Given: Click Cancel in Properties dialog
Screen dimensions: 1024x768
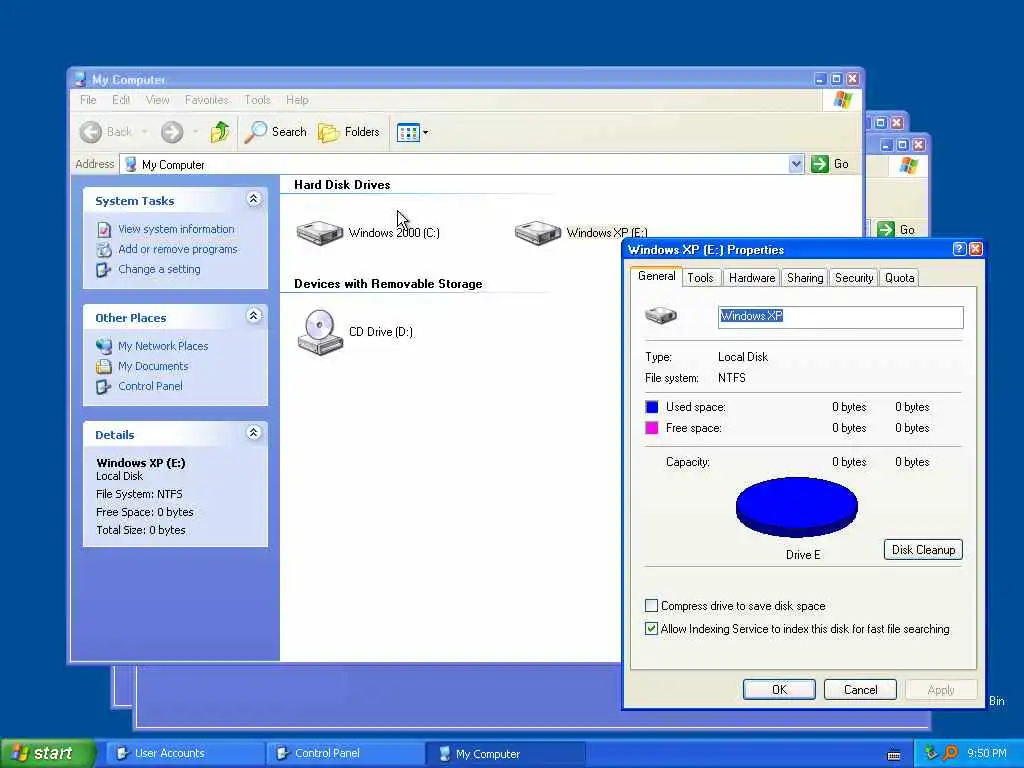Looking at the screenshot, I should tap(860, 690).
